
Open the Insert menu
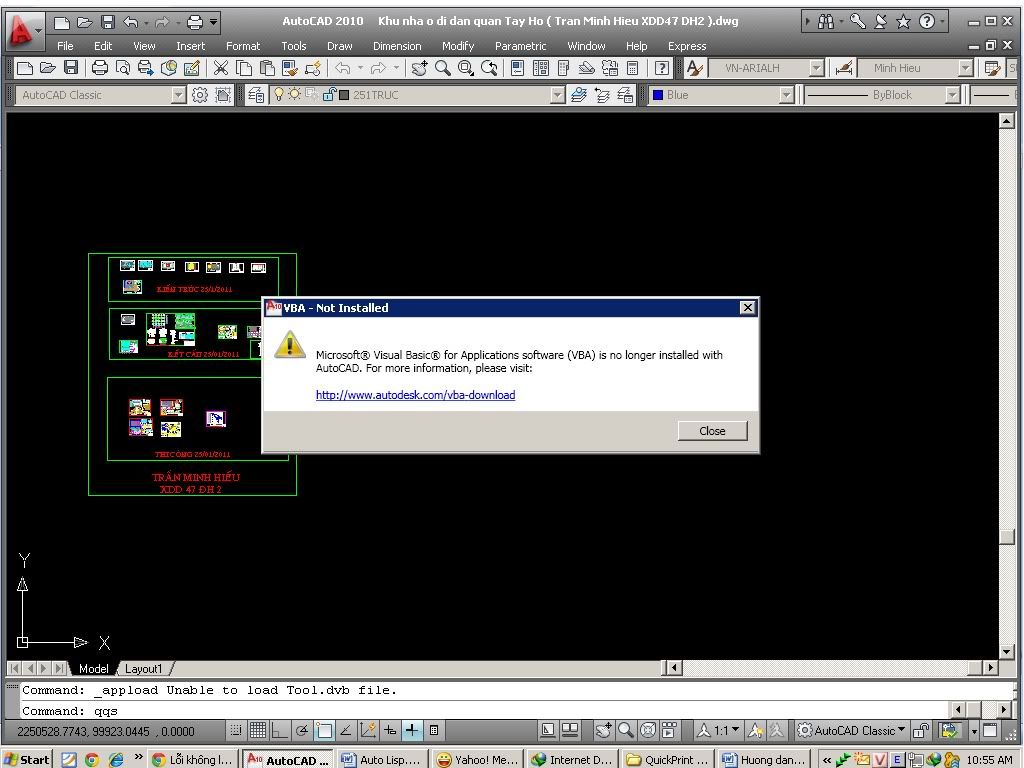[190, 46]
